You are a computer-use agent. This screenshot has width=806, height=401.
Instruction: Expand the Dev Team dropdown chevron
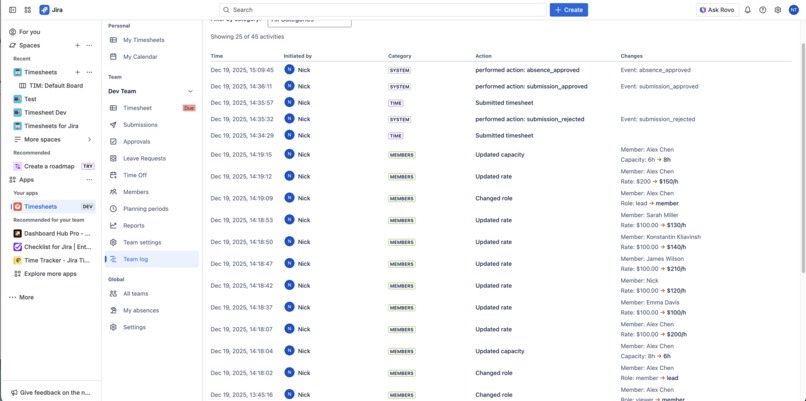click(x=190, y=91)
